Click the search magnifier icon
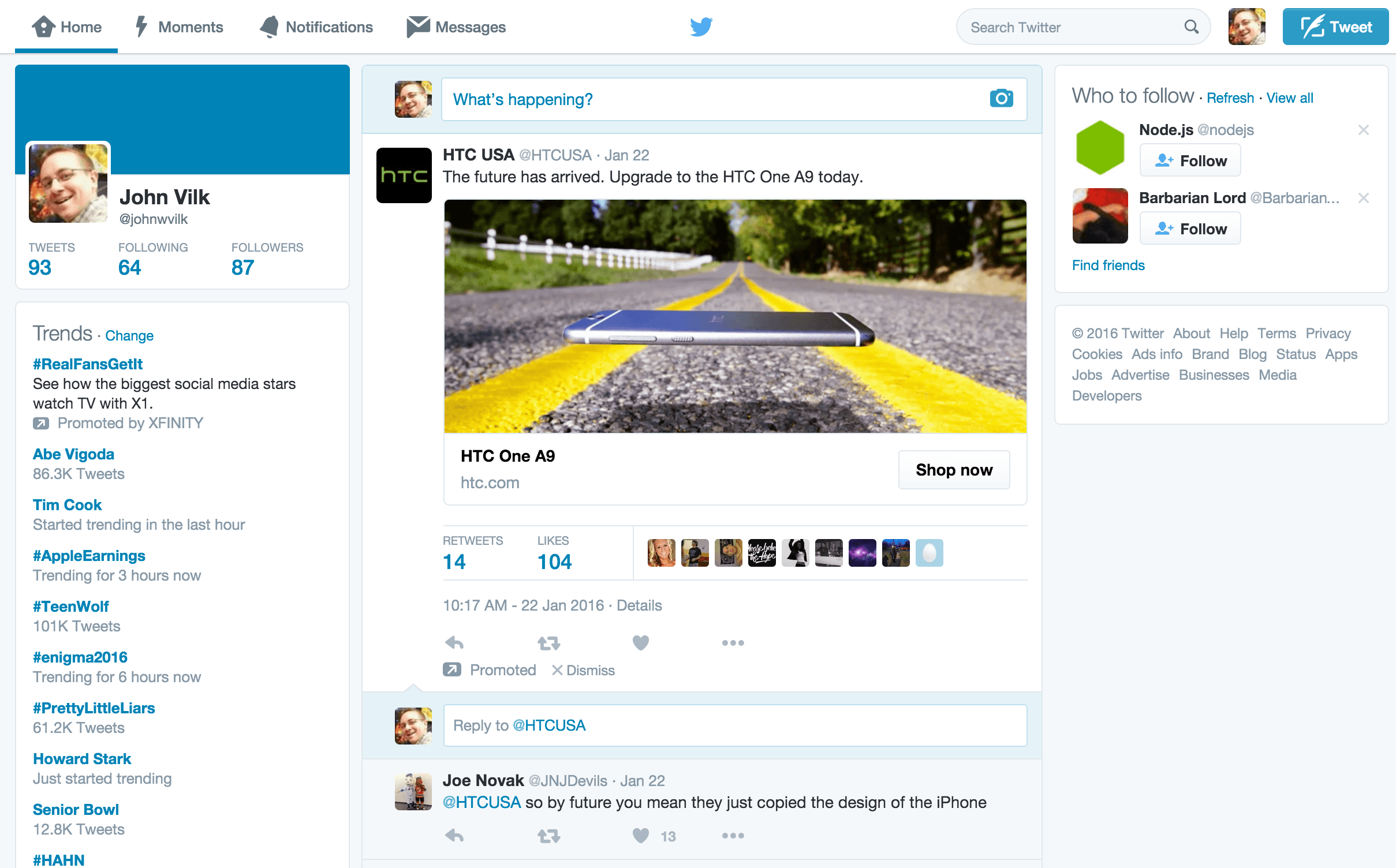The image size is (1396, 868). pos(1191,27)
